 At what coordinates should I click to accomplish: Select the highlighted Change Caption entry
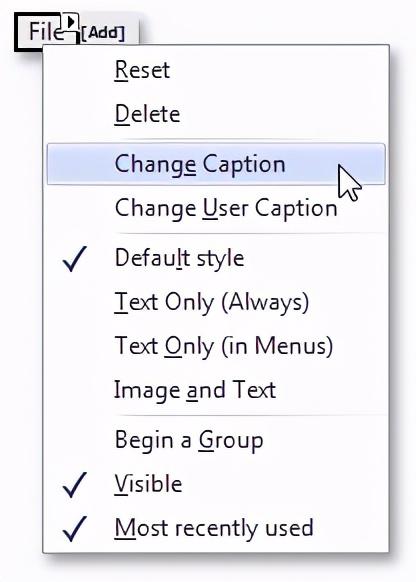point(216,164)
